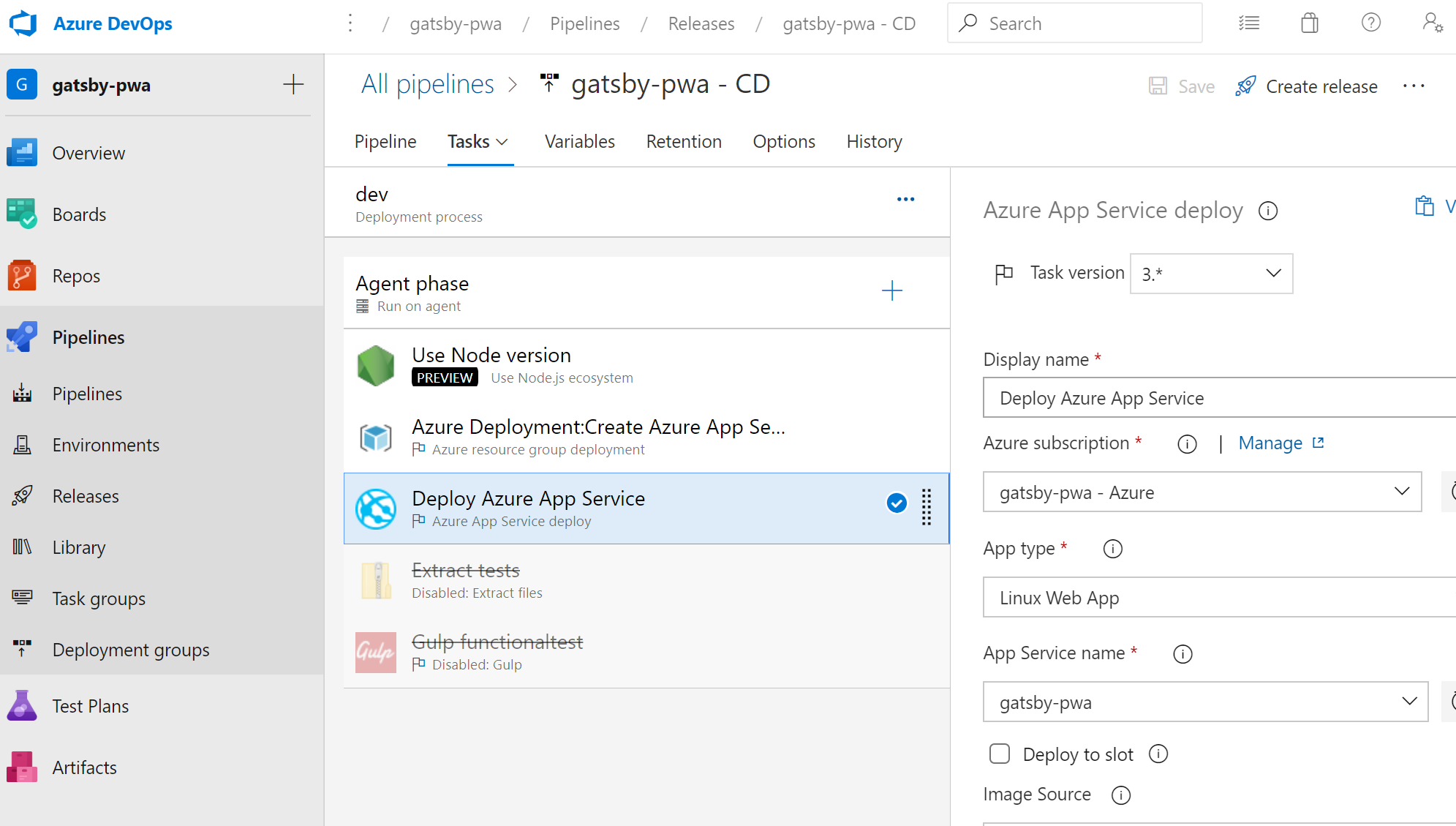This screenshot has width=1456, height=826.
Task: Toggle the Deploy to slot checkbox
Action: [998, 754]
